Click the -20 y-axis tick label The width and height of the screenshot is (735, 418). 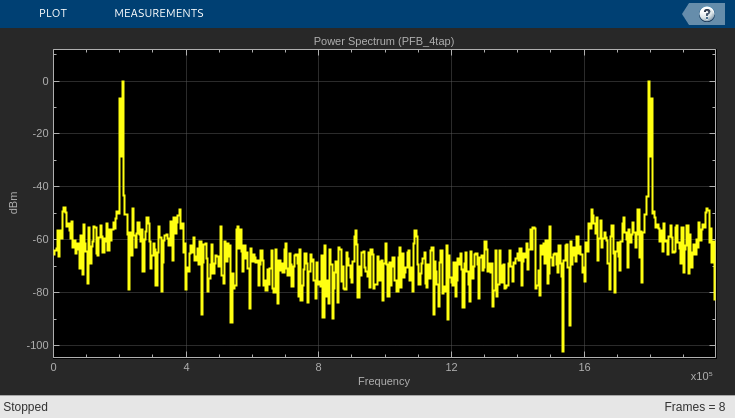pyautogui.click(x=40, y=134)
